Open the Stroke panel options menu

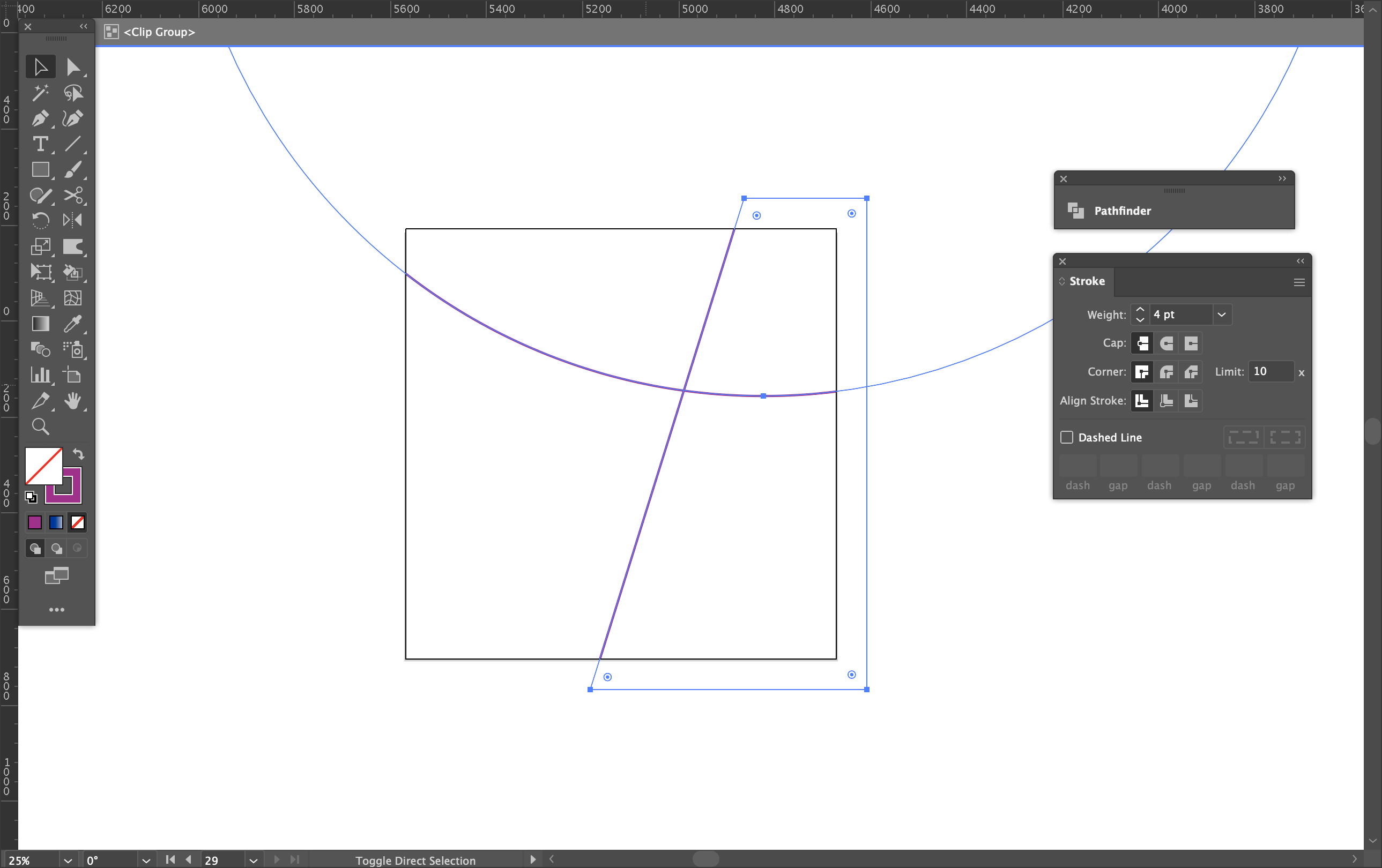tap(1299, 282)
